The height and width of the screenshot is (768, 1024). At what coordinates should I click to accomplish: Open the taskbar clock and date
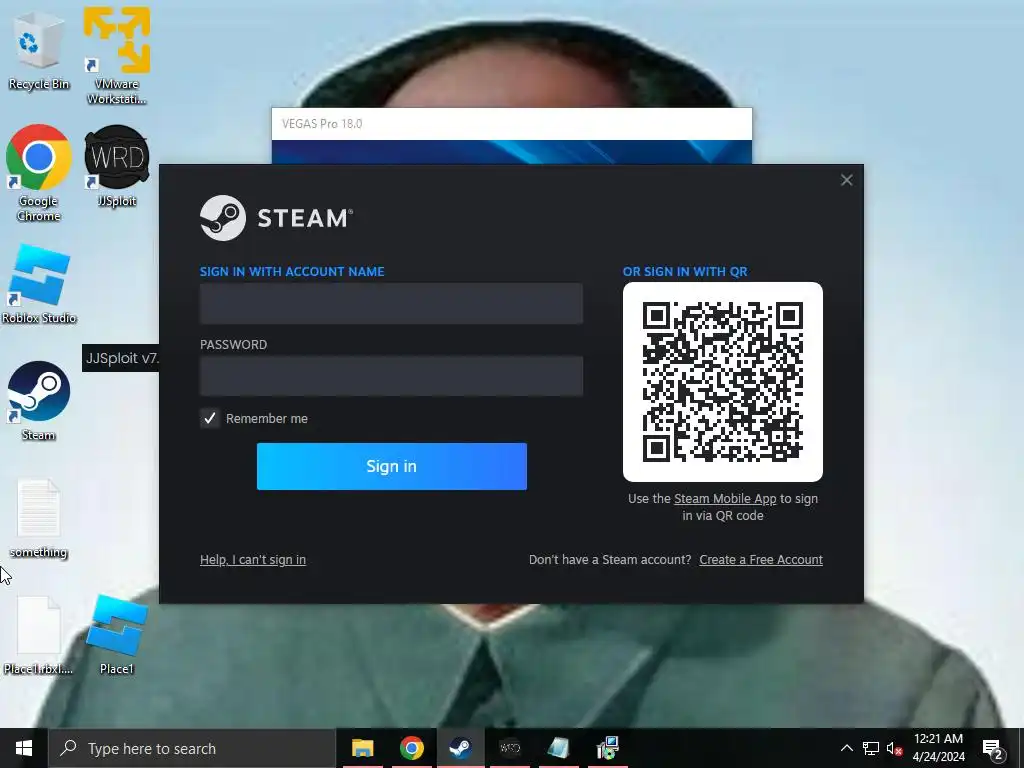[938, 748]
